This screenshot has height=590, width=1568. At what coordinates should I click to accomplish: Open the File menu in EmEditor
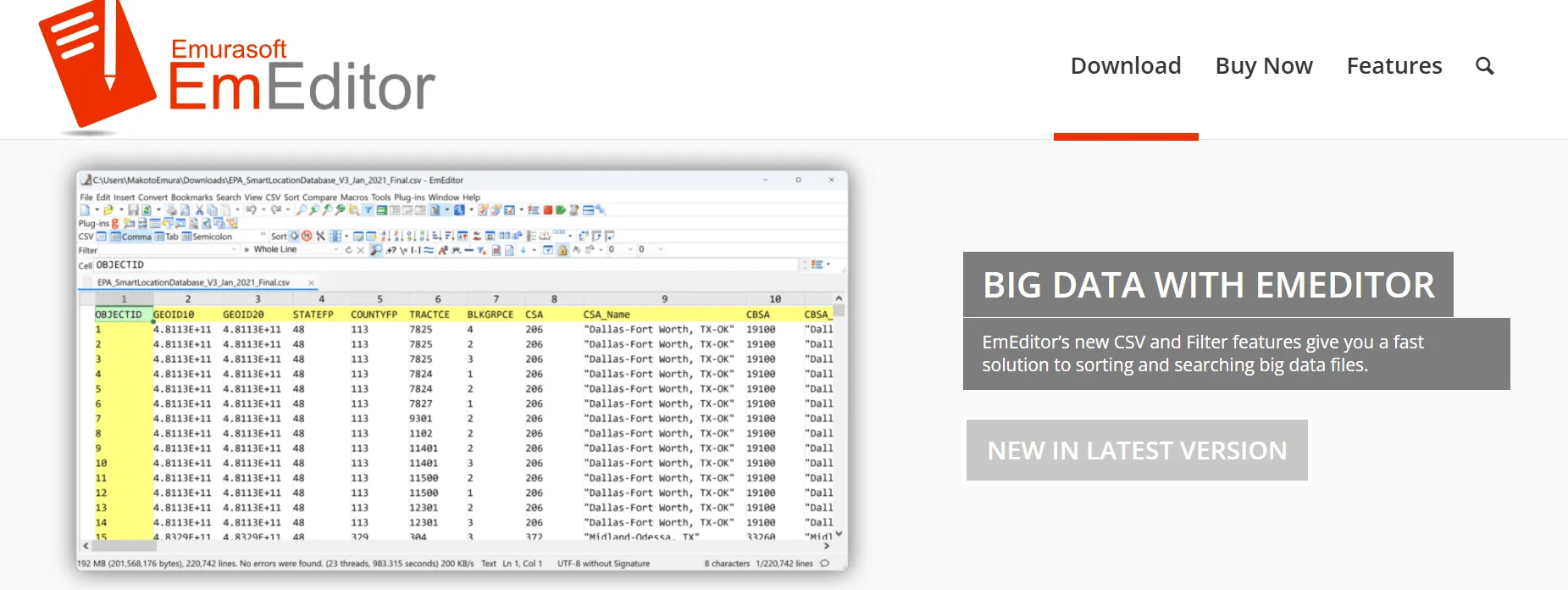point(86,197)
